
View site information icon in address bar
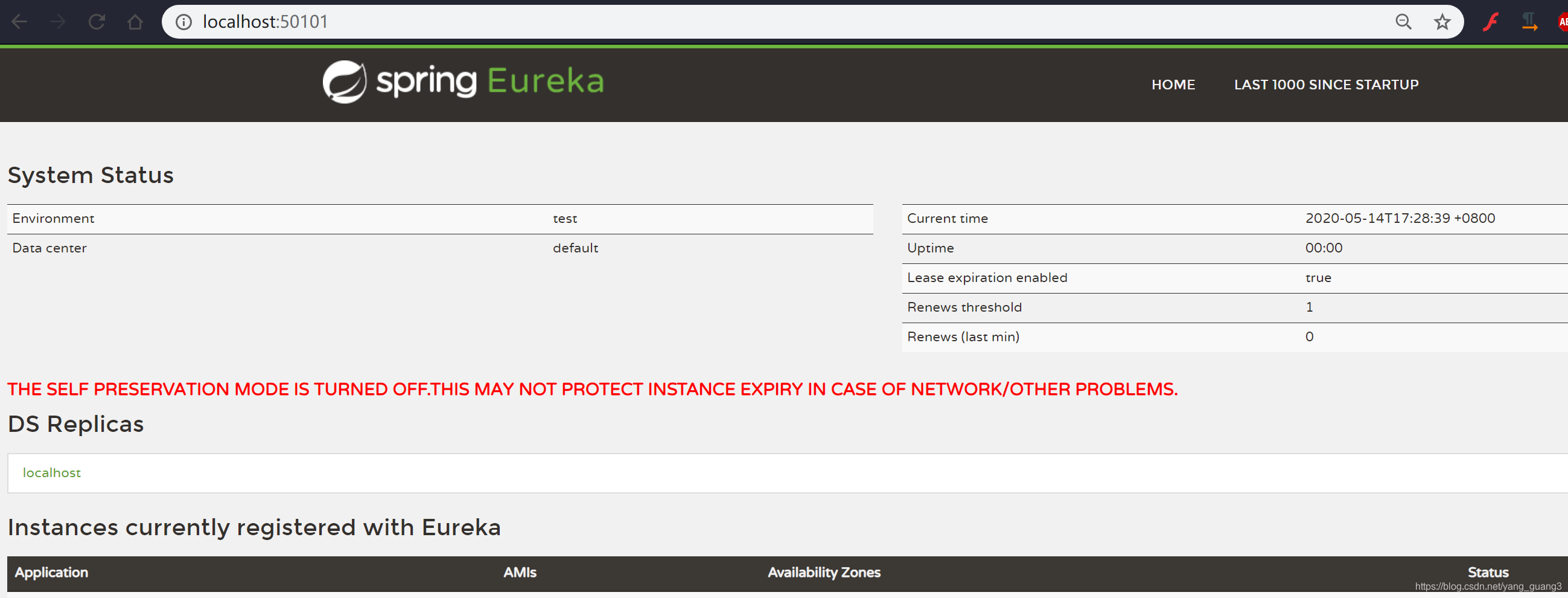point(183,22)
